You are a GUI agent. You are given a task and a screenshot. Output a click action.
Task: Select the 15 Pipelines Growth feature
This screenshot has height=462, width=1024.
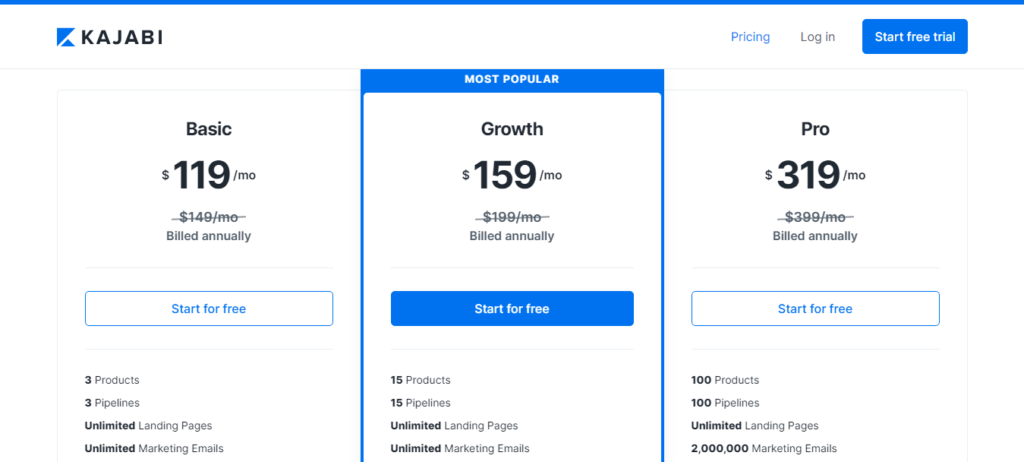click(x=420, y=403)
